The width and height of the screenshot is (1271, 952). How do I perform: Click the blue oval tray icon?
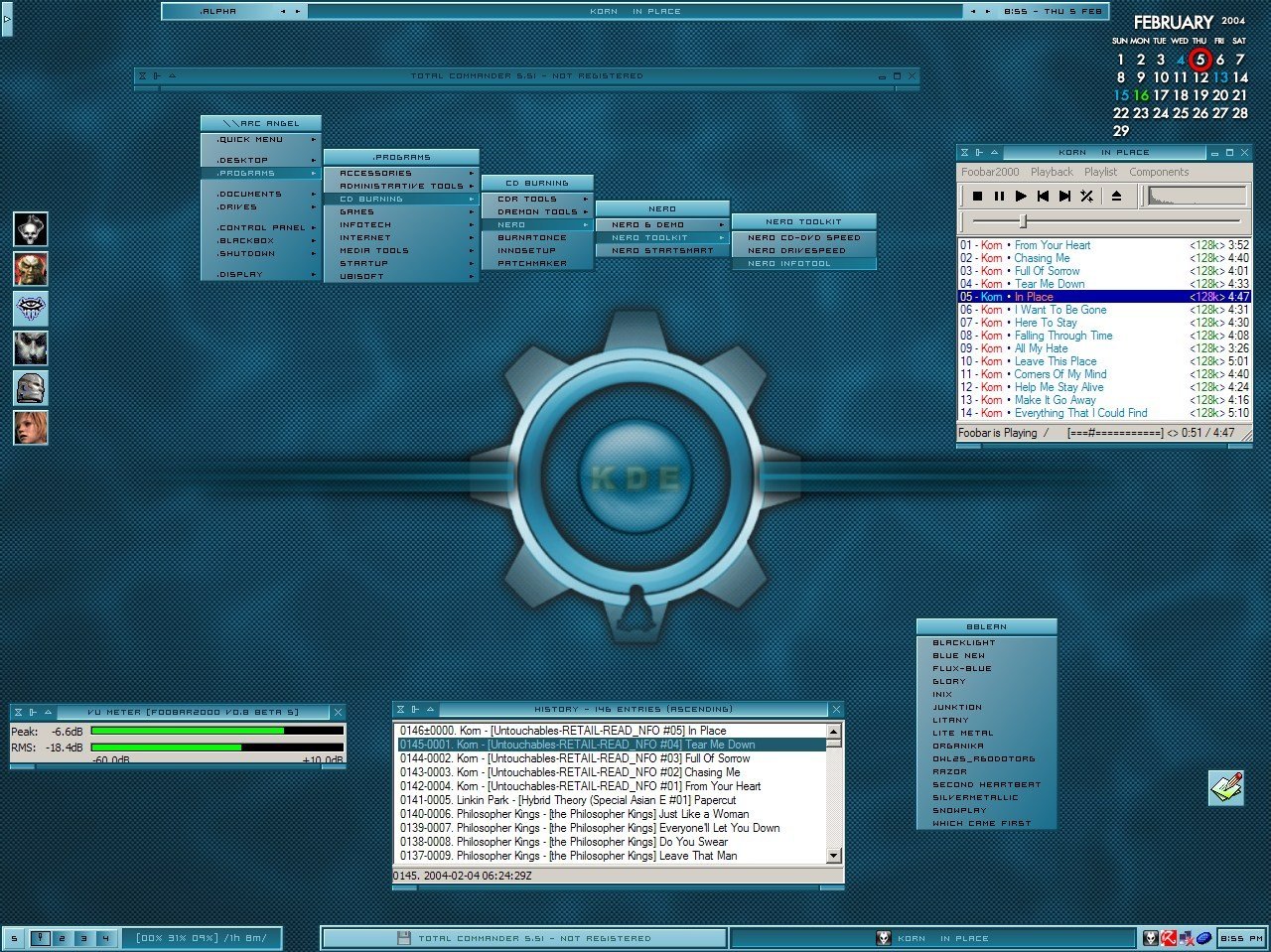[x=1203, y=938]
